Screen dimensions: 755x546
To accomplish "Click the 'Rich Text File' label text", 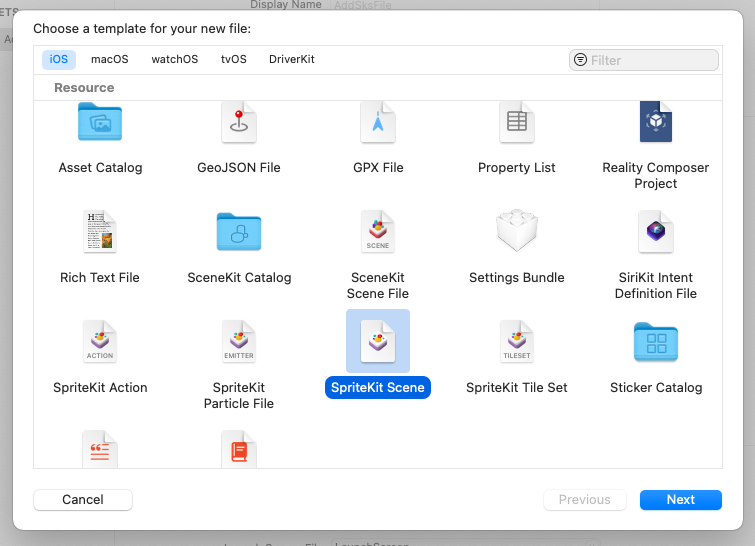I will [x=100, y=278].
